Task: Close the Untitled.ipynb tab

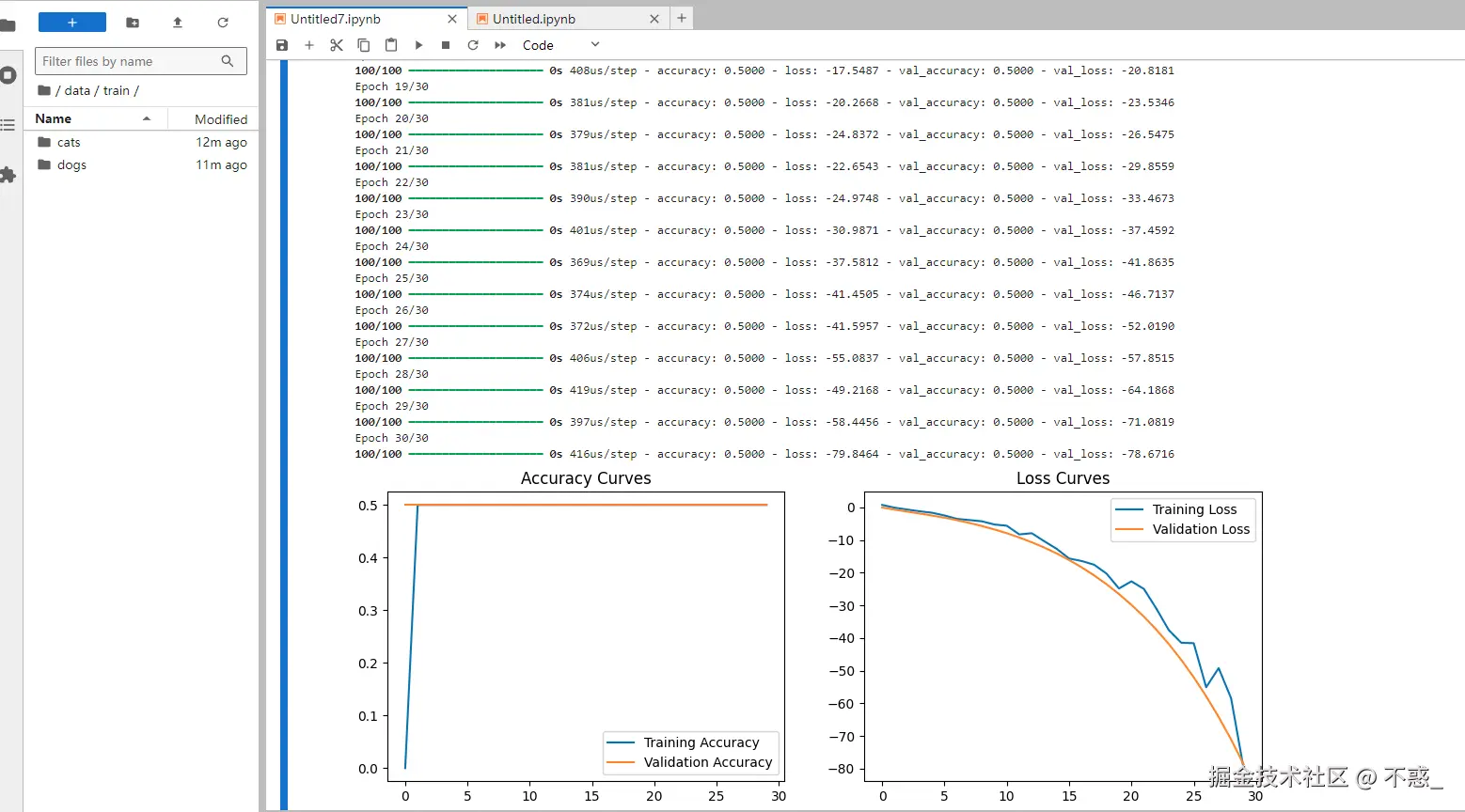Action: click(x=654, y=19)
